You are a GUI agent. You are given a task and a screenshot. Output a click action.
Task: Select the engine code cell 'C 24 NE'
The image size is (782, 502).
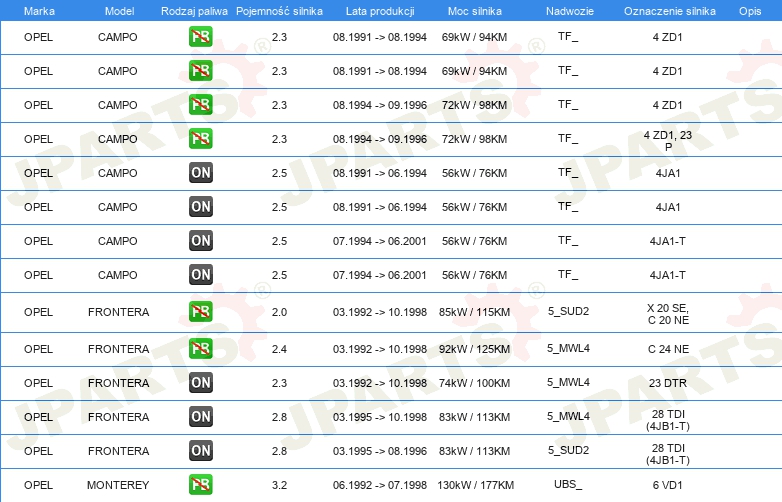pyautogui.click(x=668, y=349)
